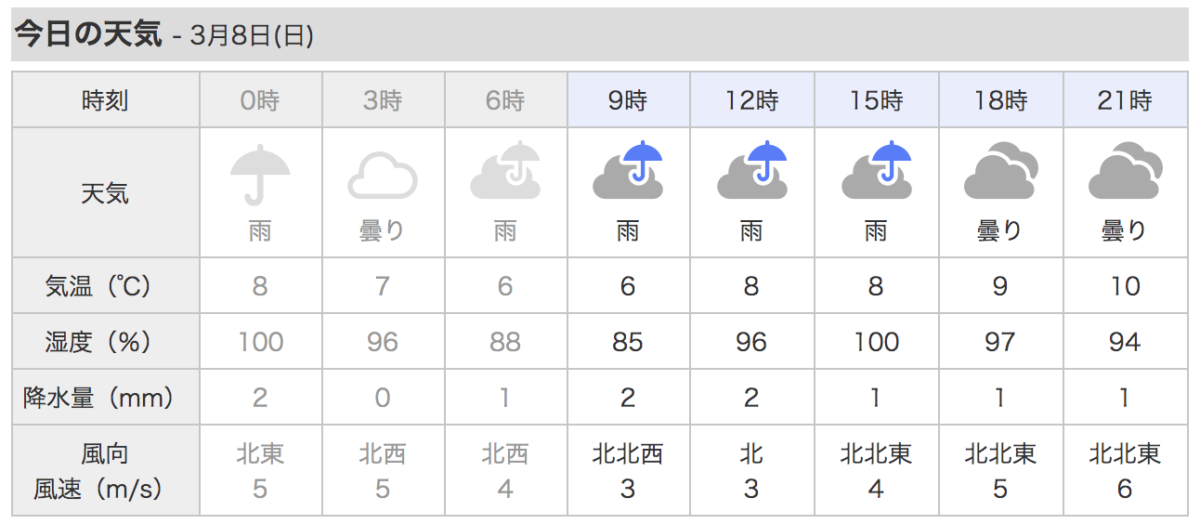Select the 21時 column header
This screenshot has height=524, width=1200.
coord(1124,100)
